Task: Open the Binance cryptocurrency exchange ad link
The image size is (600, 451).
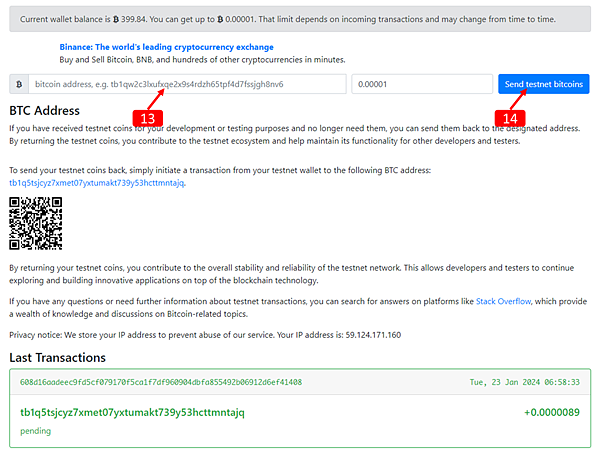Action: pos(166,47)
